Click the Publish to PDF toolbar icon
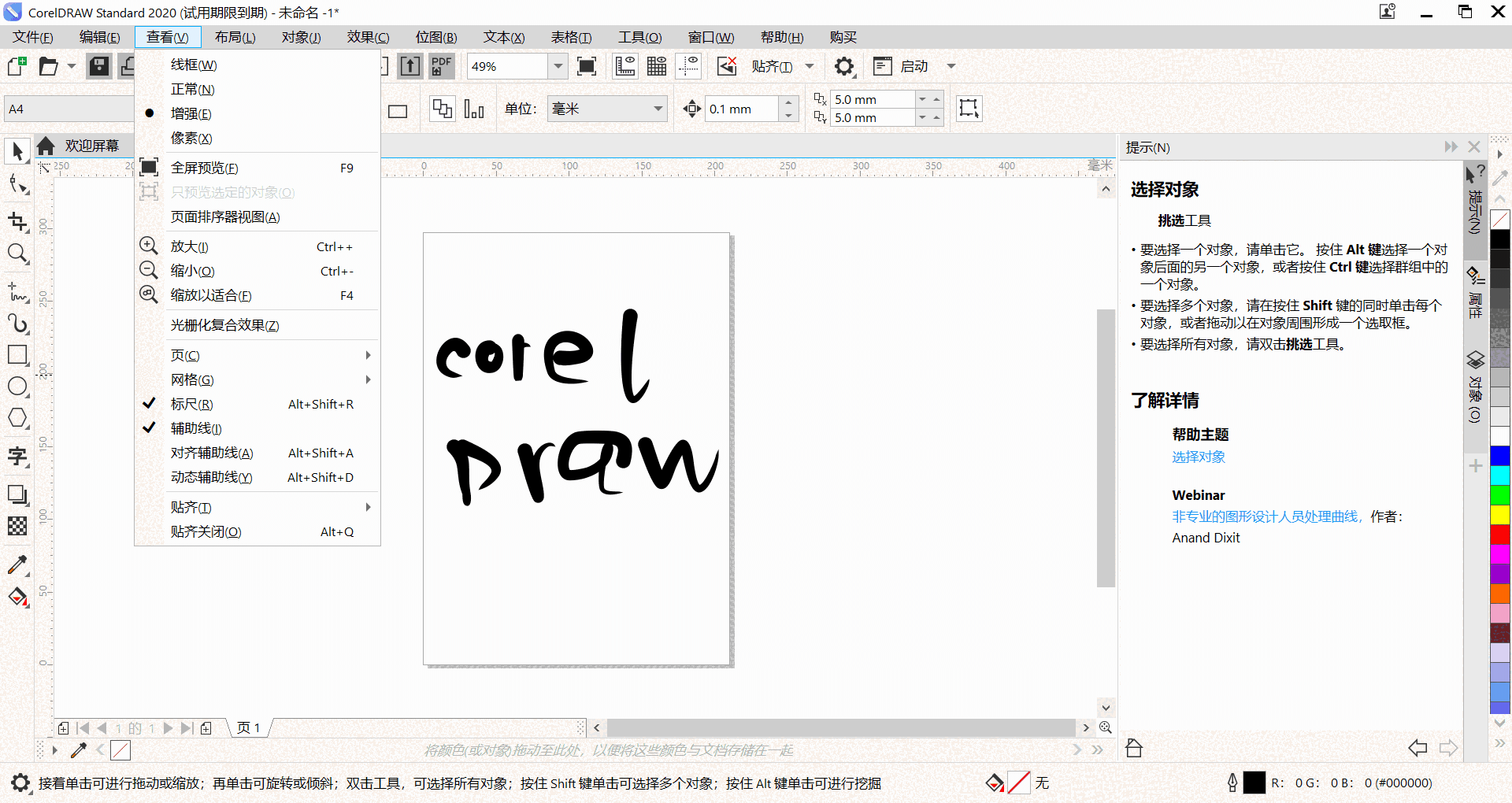 (441, 66)
